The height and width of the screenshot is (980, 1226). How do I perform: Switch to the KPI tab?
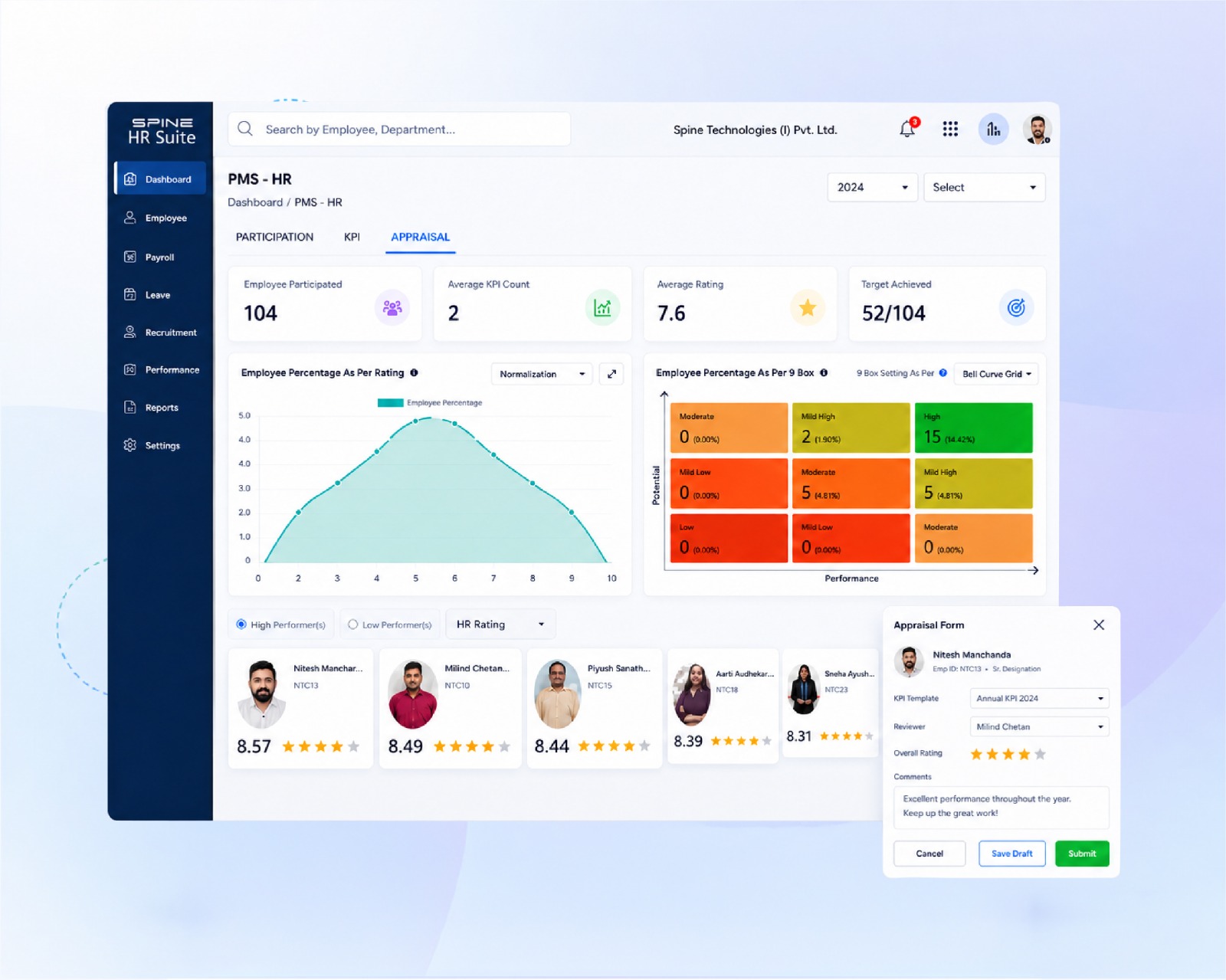pos(352,237)
